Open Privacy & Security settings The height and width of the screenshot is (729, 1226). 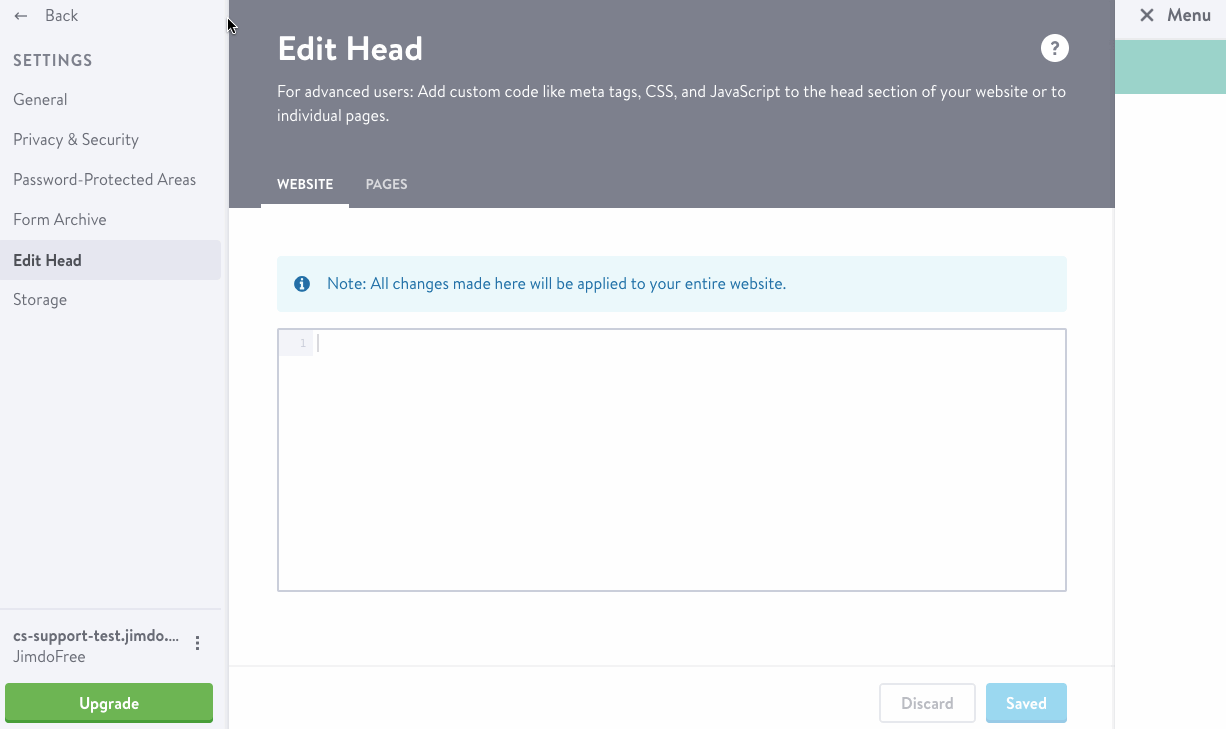tap(76, 140)
